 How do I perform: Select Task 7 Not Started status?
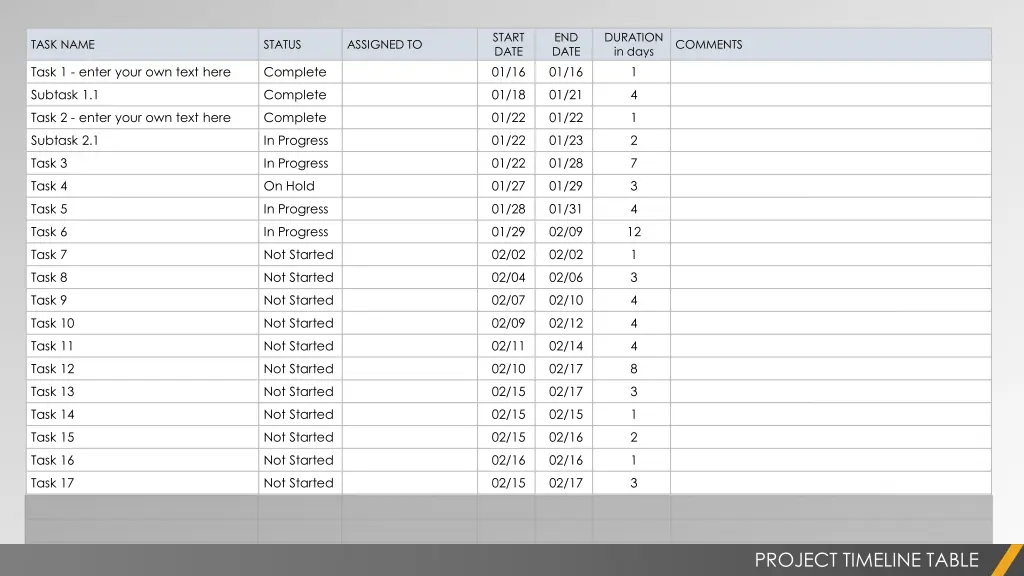(x=298, y=255)
